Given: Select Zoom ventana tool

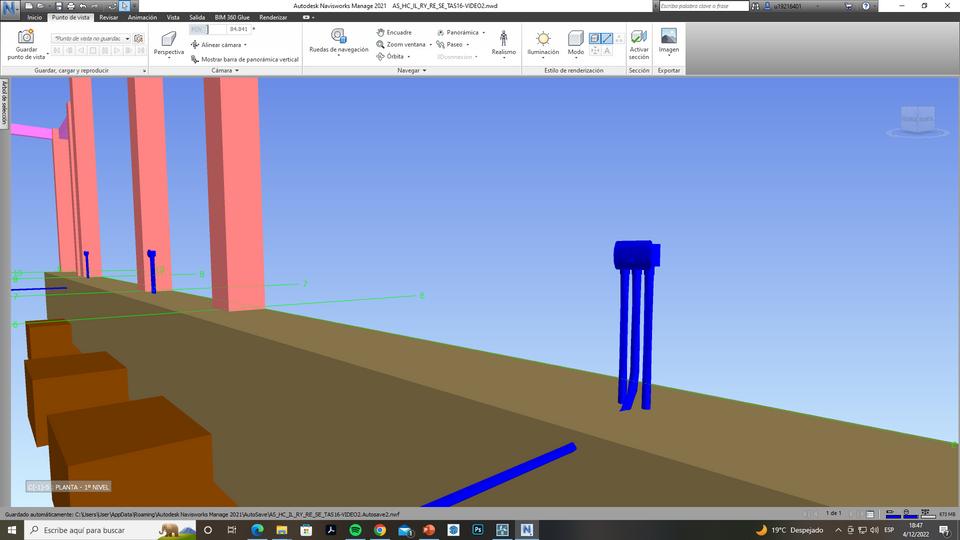Looking at the screenshot, I should pos(400,45).
